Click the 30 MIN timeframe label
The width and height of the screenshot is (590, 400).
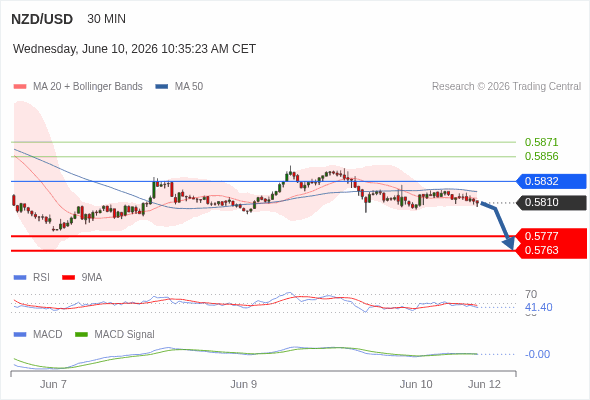(x=106, y=19)
